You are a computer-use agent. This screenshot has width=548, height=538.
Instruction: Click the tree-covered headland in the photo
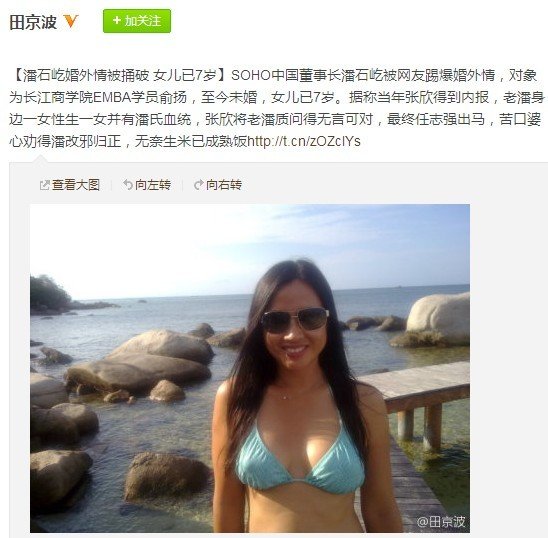point(51,294)
